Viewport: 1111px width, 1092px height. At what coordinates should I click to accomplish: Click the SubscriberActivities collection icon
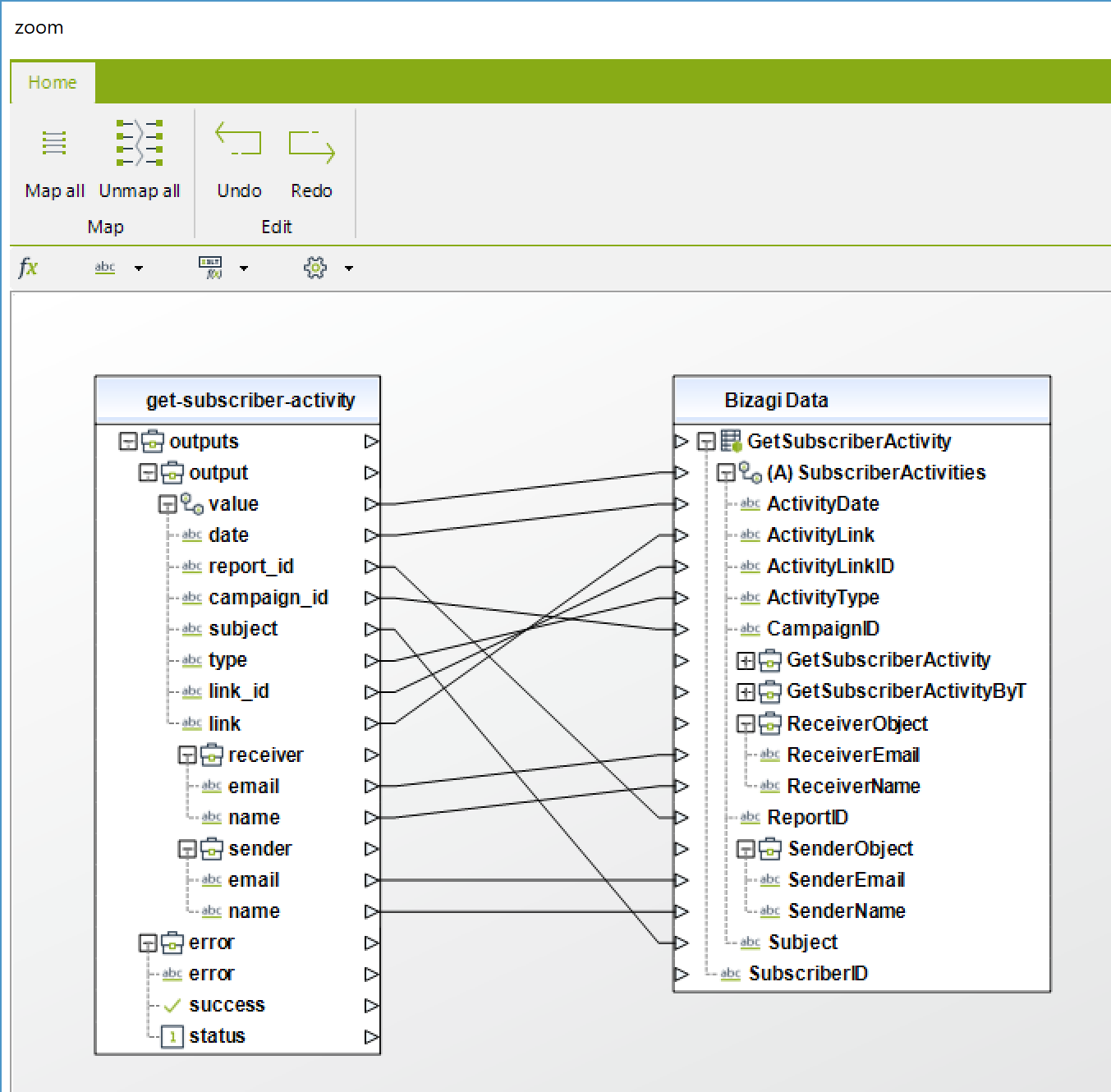click(x=751, y=472)
